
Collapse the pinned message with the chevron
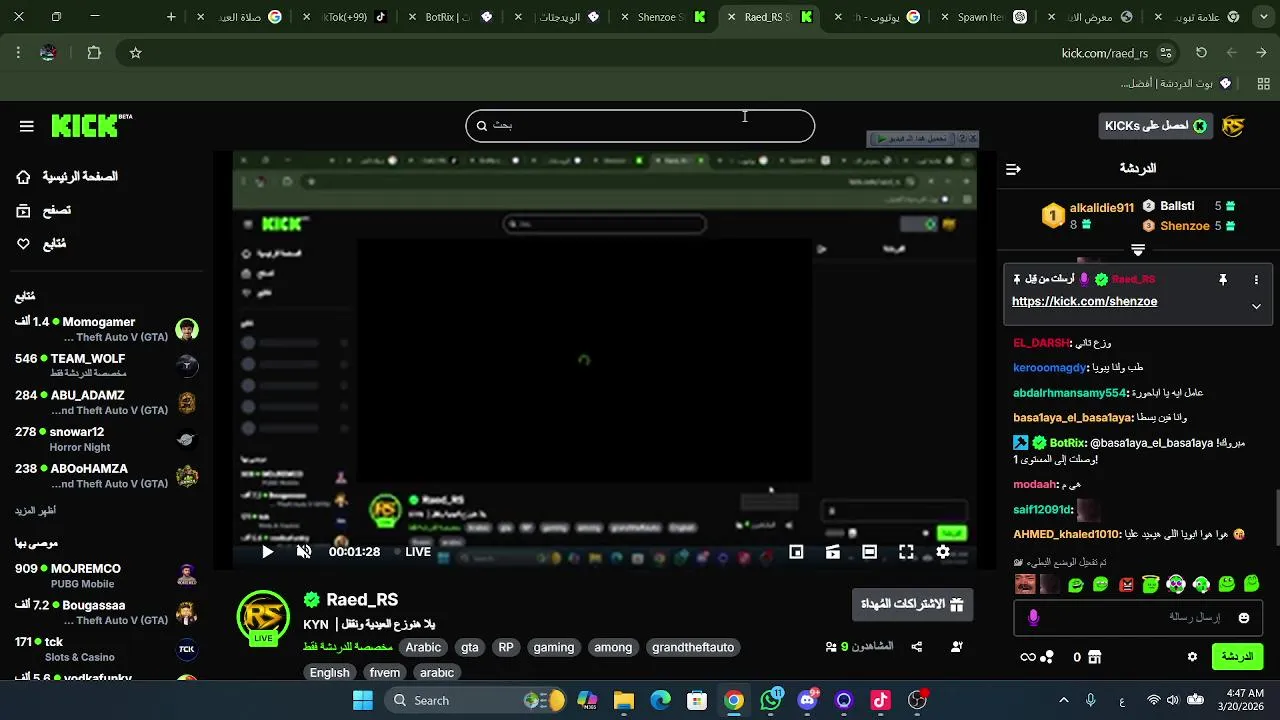[1256, 307]
